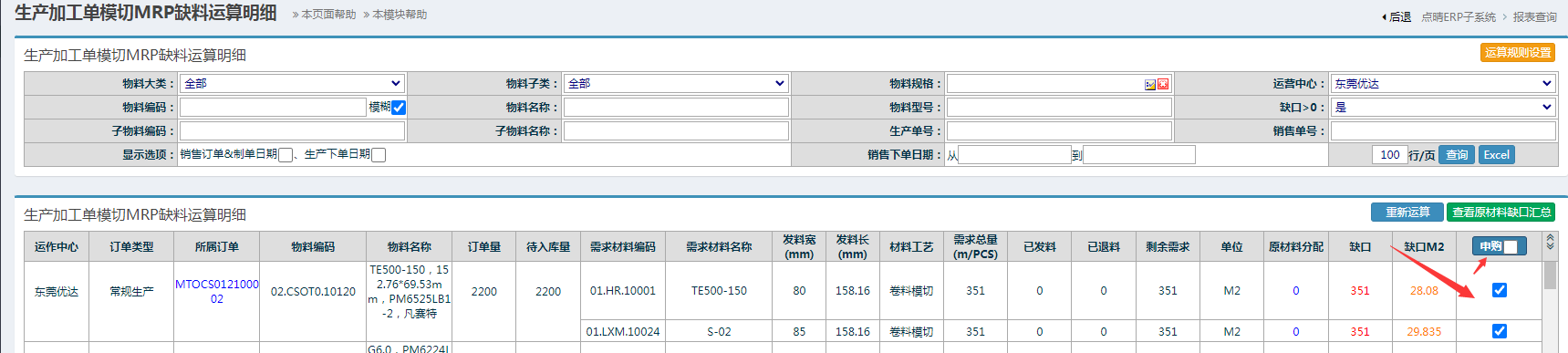Open the 物料子类 dropdown
The image size is (1568, 353).
[676, 83]
